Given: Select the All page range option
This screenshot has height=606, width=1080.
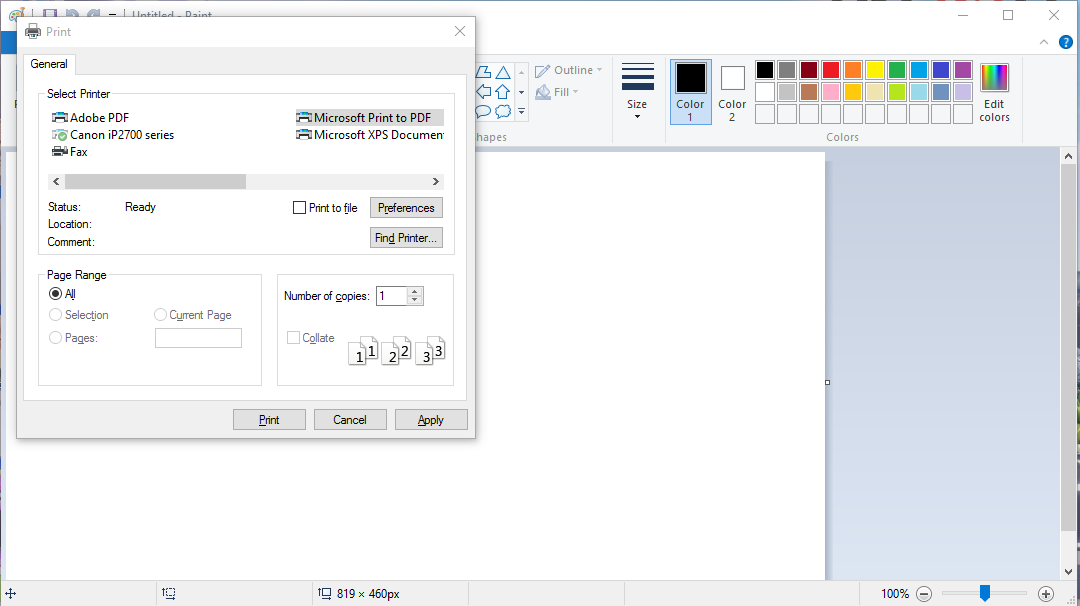Looking at the screenshot, I should (x=56, y=294).
